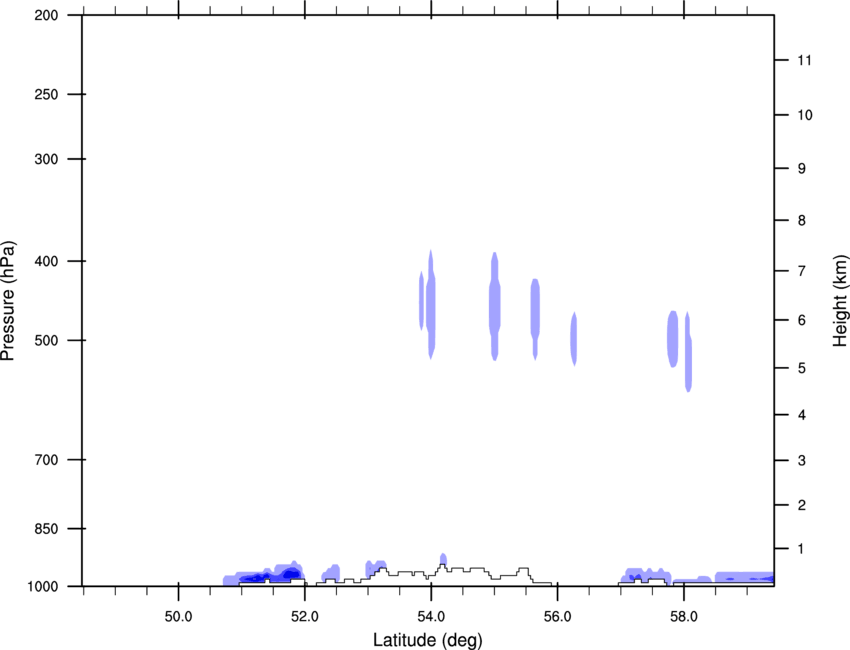Pick the 2 km height label

pos(802,505)
